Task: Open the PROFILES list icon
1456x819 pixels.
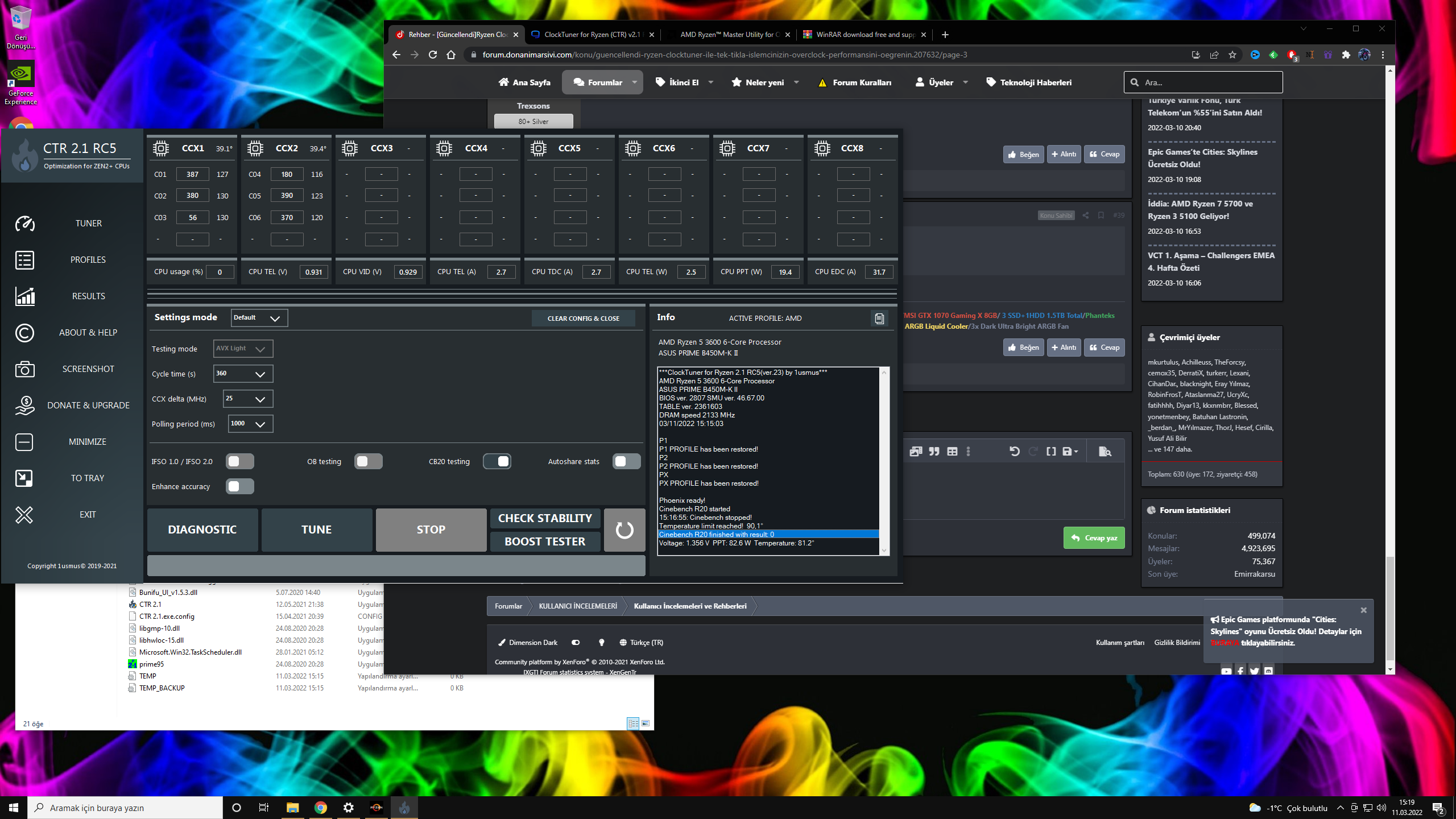Action: (x=24, y=260)
